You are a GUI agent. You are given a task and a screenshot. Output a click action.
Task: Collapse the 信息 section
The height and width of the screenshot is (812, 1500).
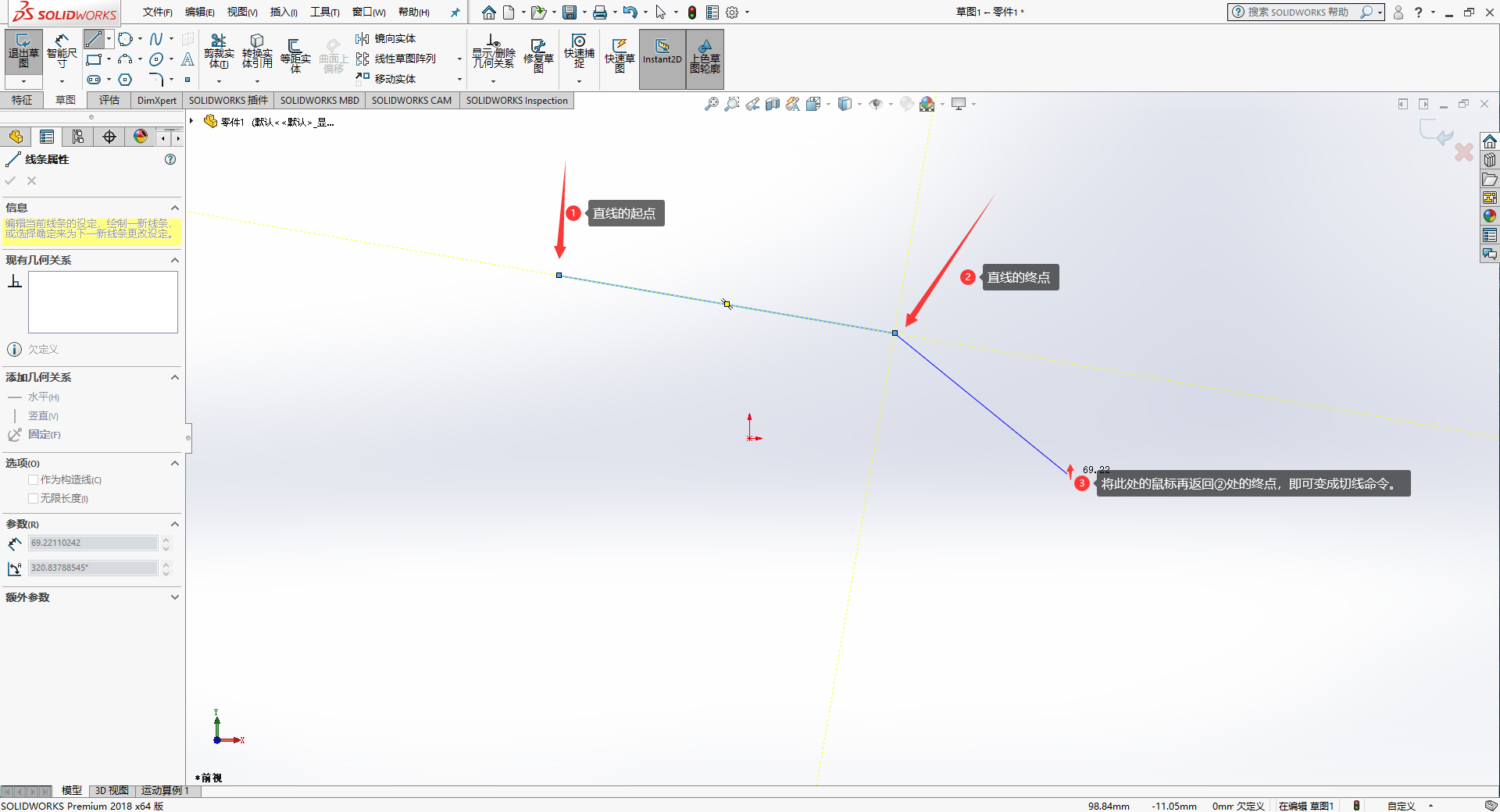click(175, 208)
